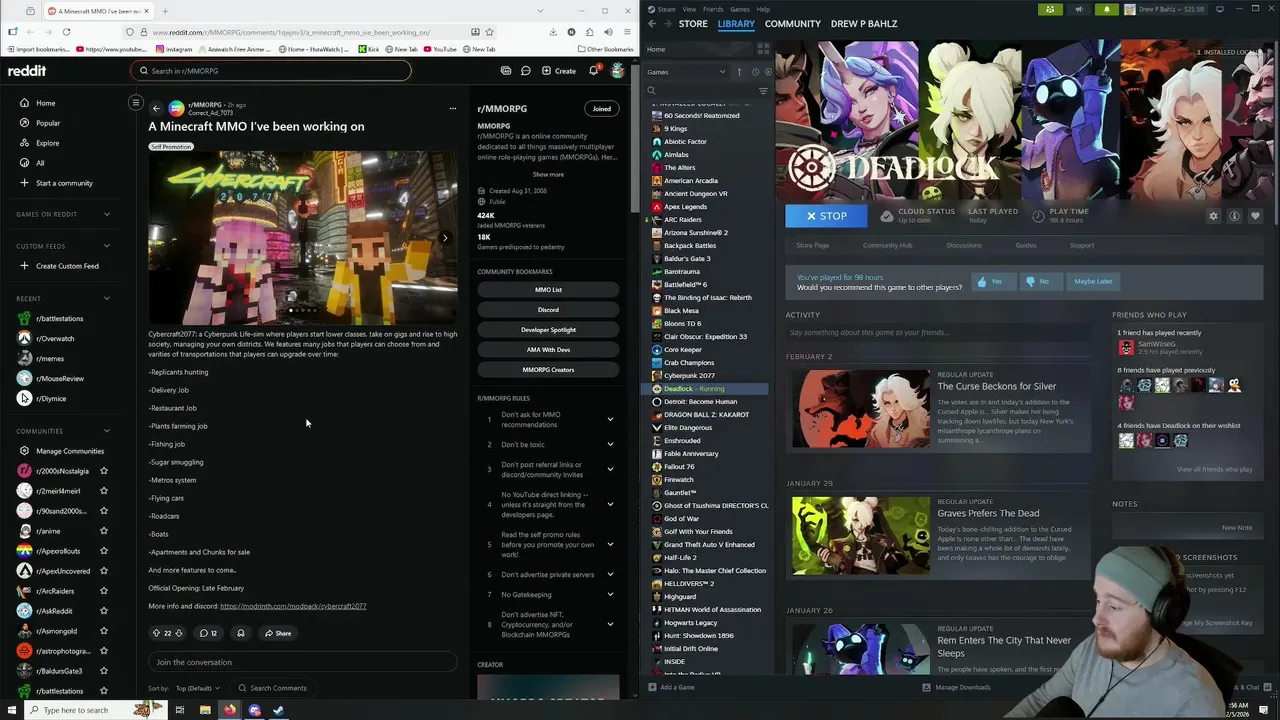Toggle recent activity sort clock icon

pos(754,72)
